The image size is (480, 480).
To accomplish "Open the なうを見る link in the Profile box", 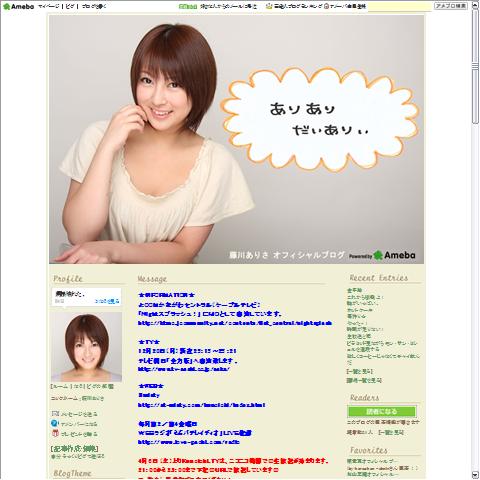I will 107,301.
